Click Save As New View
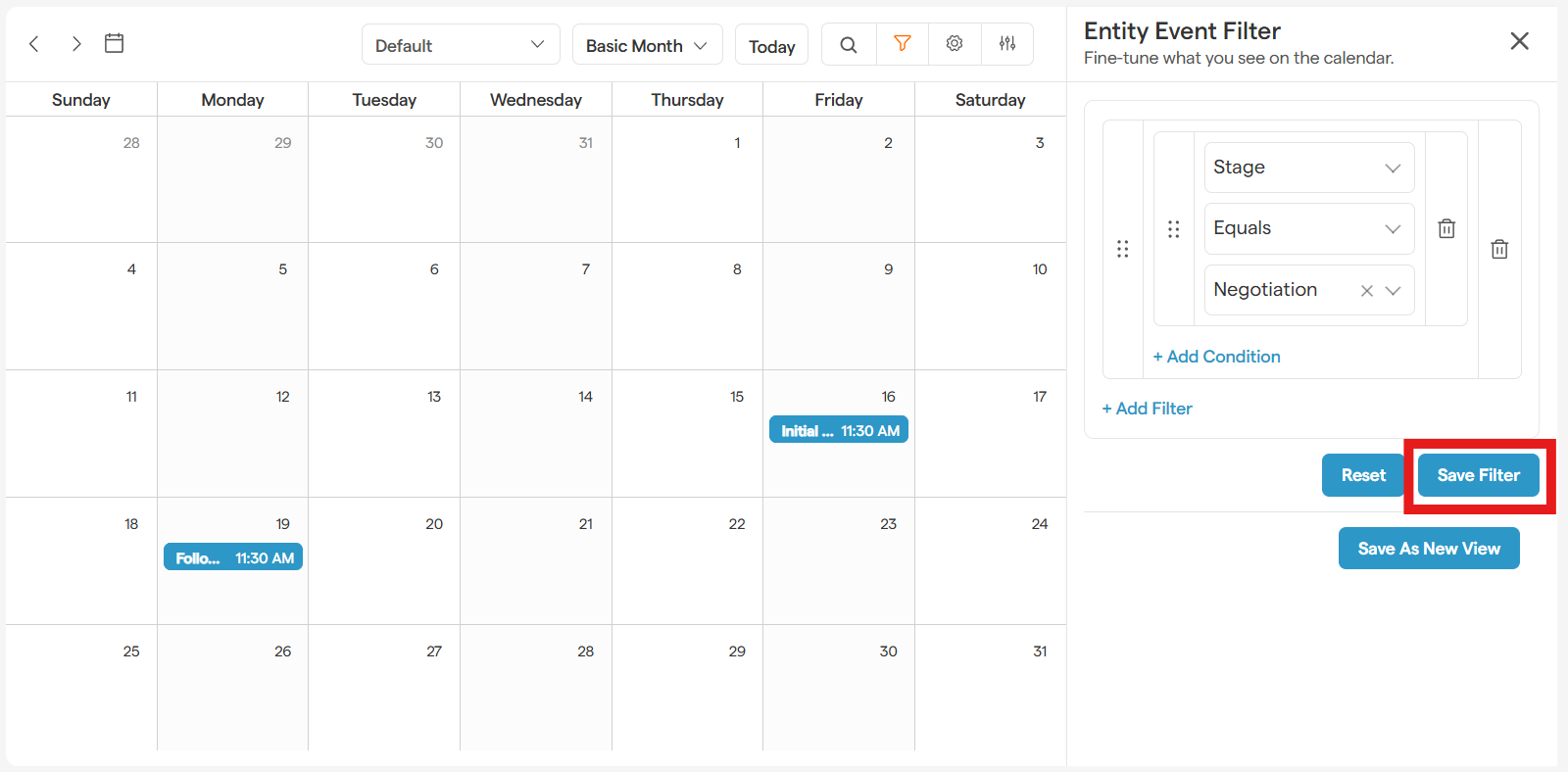The height and width of the screenshot is (772, 1568). pyautogui.click(x=1429, y=549)
